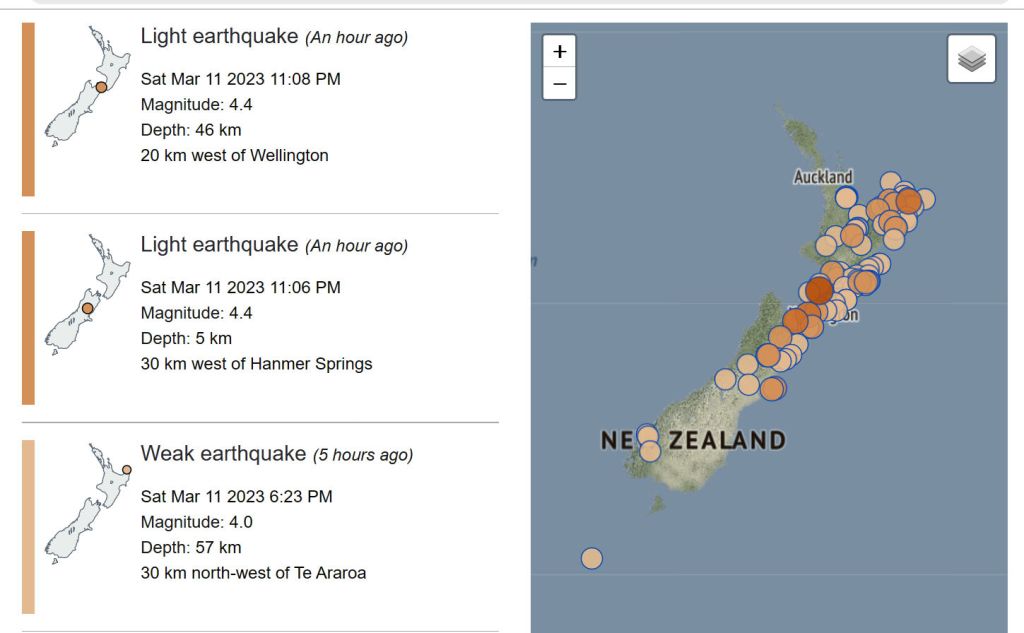
Task: Select '30 km west of Hanmer Springs' text
Action: point(256,364)
